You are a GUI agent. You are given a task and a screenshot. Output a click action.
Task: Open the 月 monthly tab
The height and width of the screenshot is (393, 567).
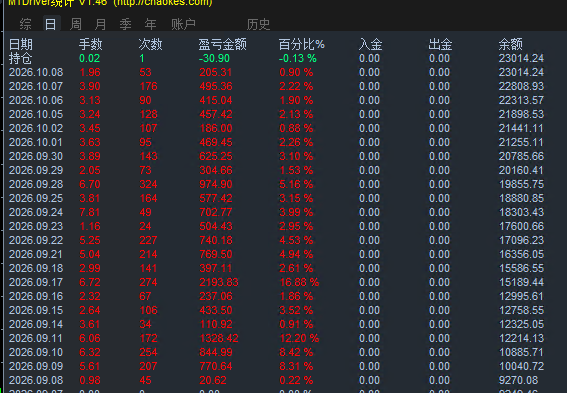point(101,24)
